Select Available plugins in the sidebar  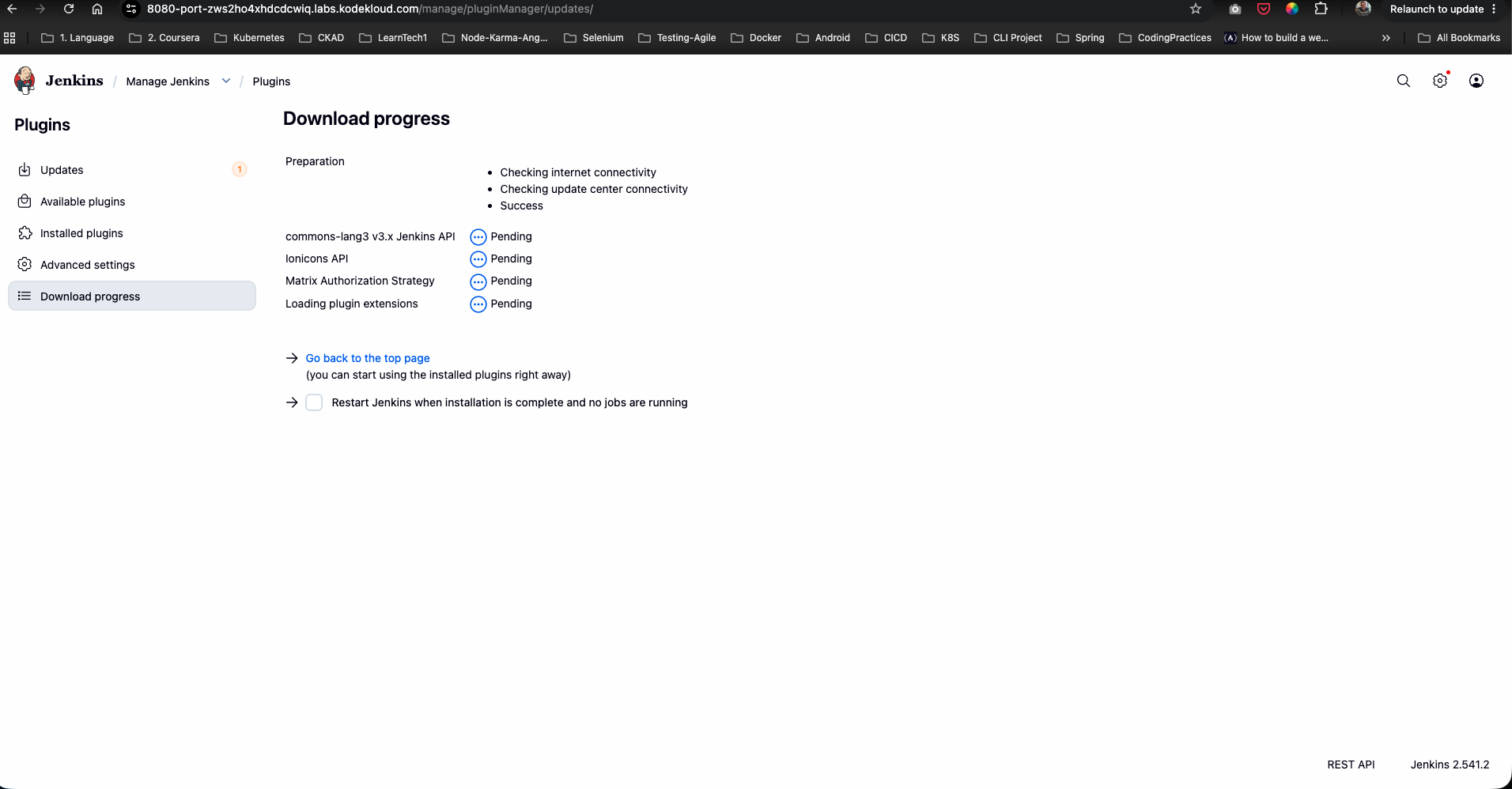(x=132, y=202)
